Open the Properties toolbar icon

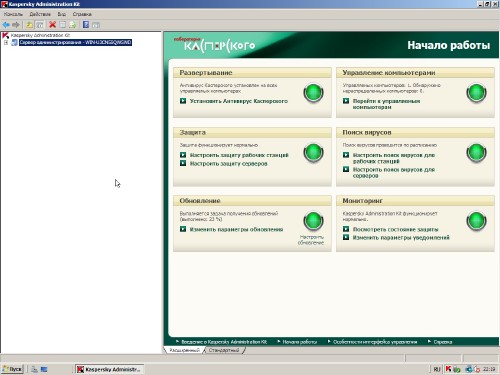click(x=62, y=25)
